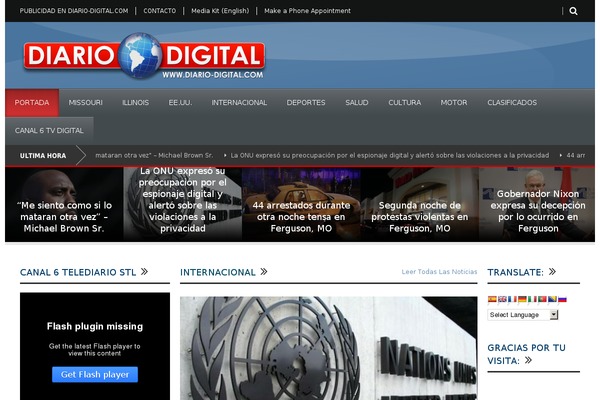Open the Internacional nav item
Screen dimensions: 600x400
[239, 103]
